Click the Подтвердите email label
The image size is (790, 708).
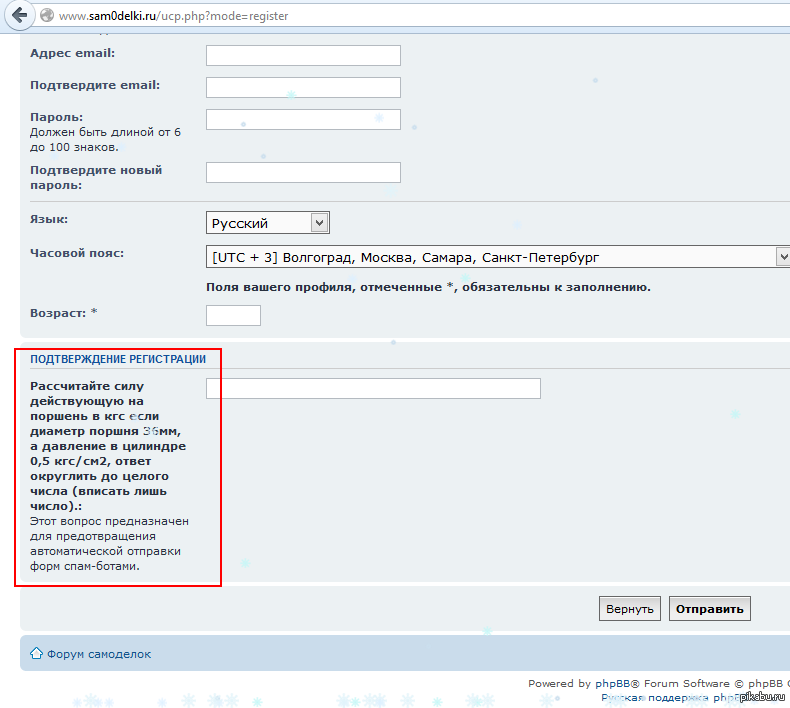[x=95, y=85]
